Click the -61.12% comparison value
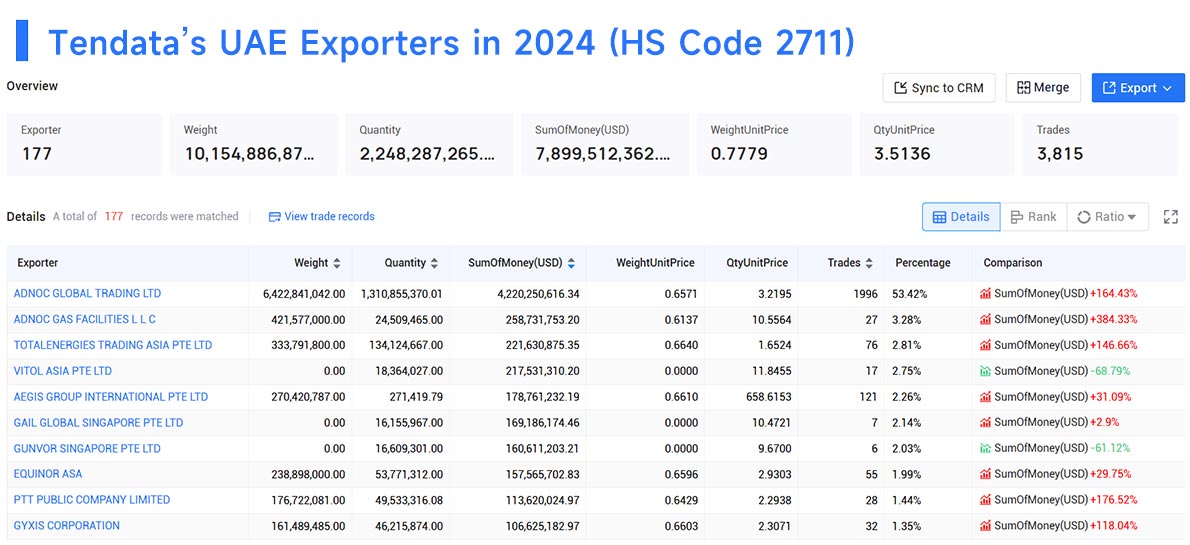 point(1110,449)
